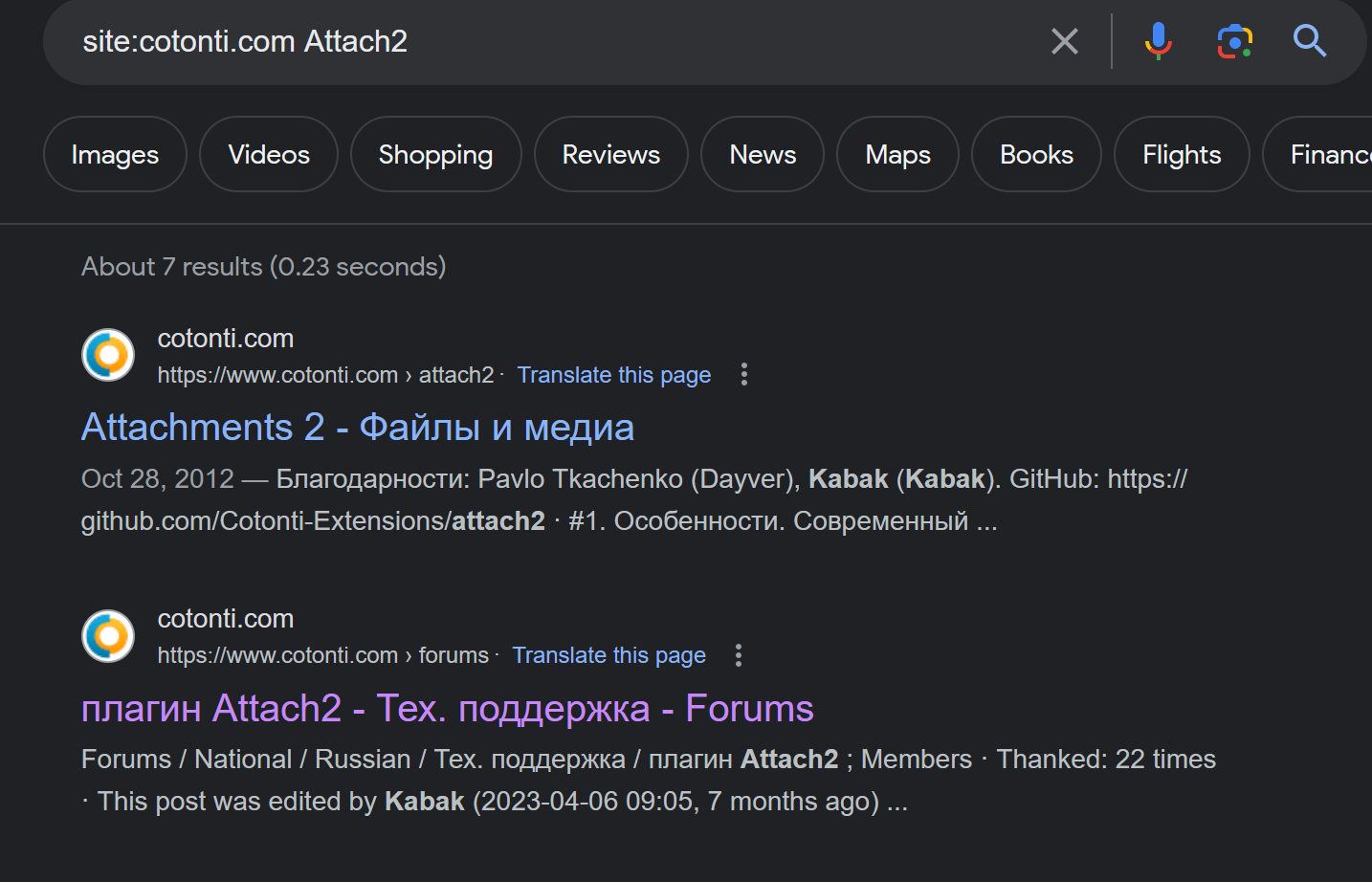
Task: Switch to the Images filter tab
Action: pos(115,154)
